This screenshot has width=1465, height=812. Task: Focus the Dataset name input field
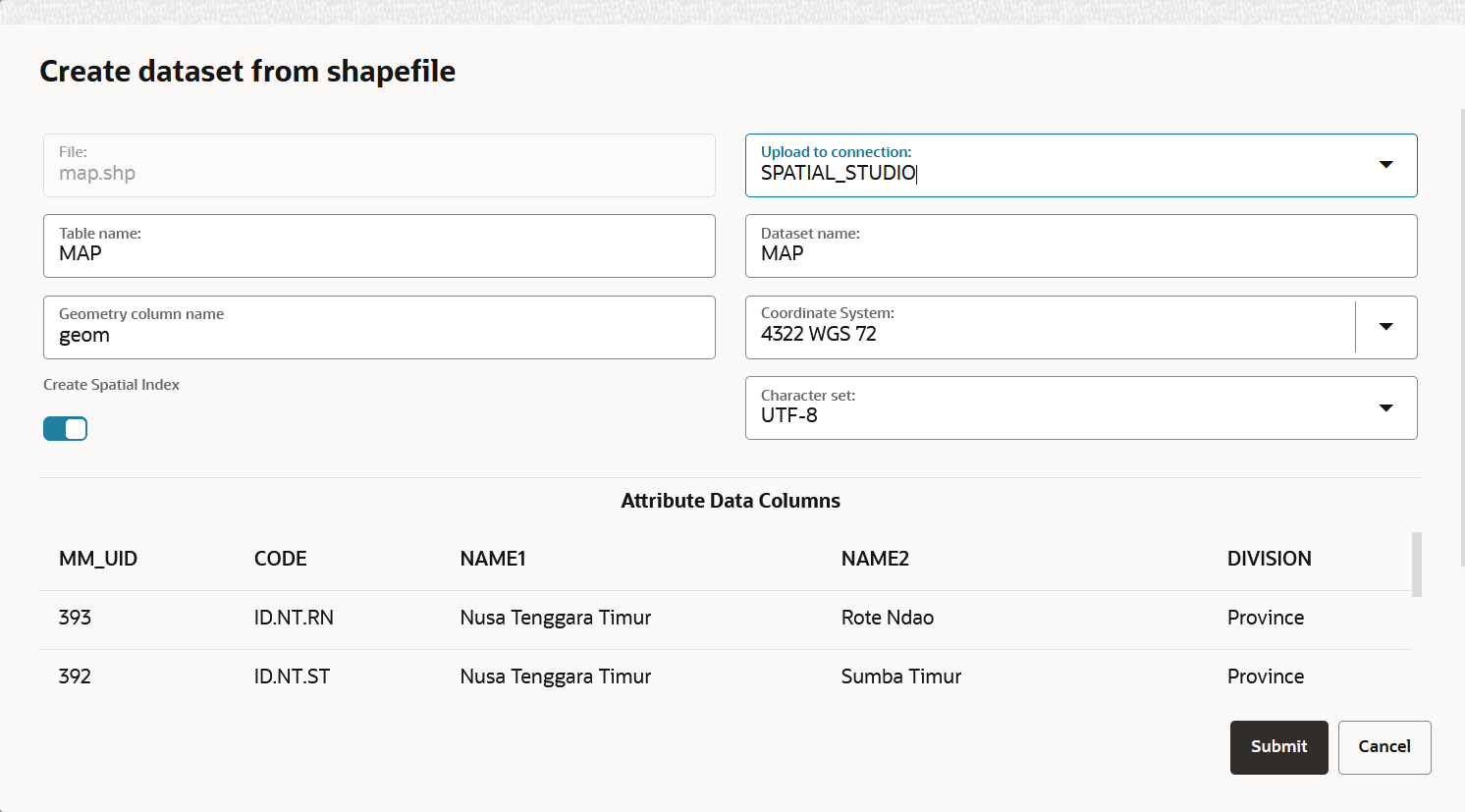tap(1081, 245)
